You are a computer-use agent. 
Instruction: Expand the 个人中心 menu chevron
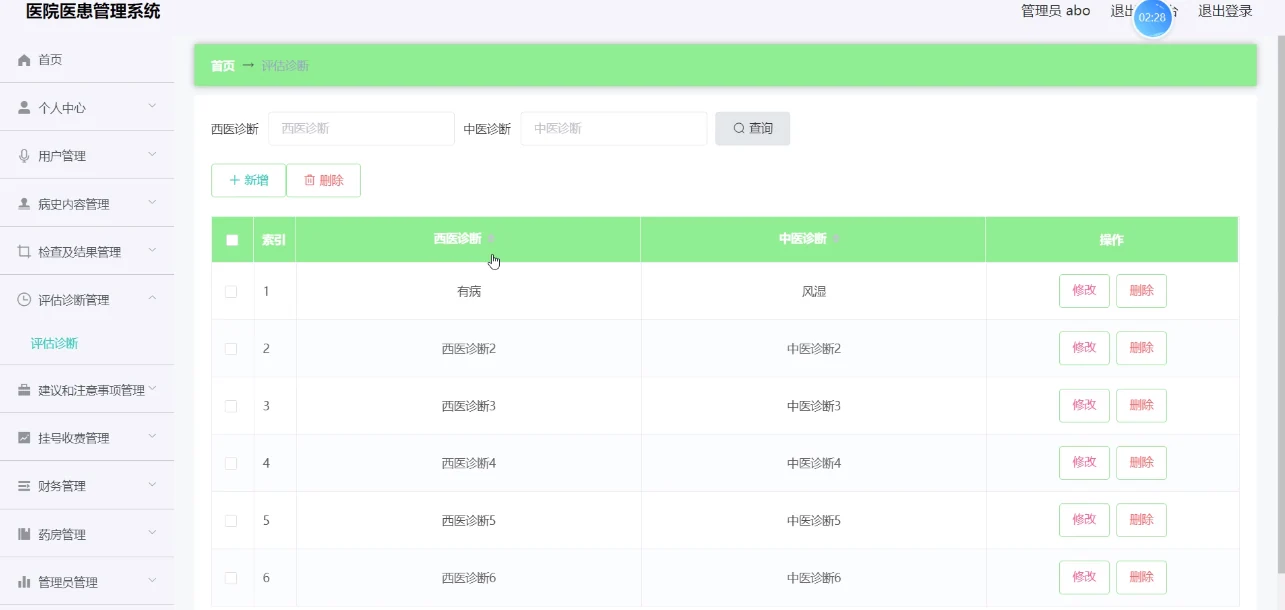click(x=152, y=106)
